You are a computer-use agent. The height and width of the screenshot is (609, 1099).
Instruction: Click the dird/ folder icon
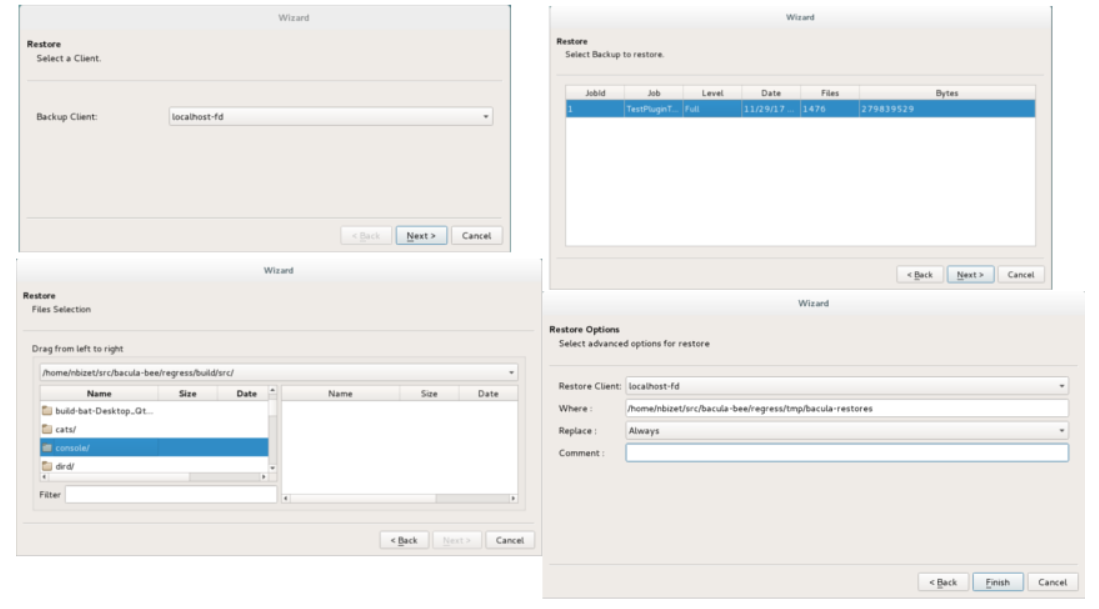click(47, 466)
